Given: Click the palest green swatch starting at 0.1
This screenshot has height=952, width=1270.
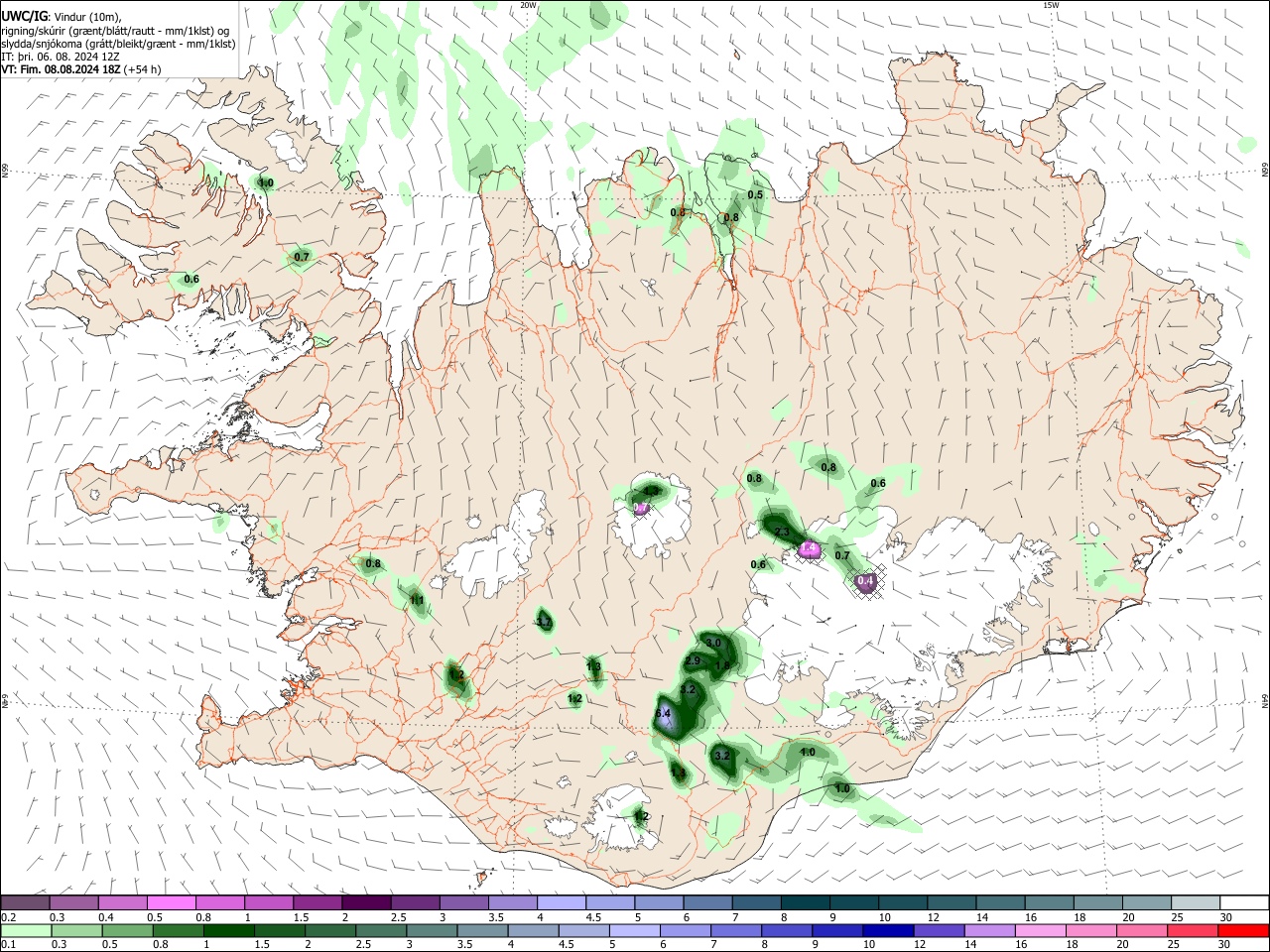Looking at the screenshot, I should [x=26, y=930].
